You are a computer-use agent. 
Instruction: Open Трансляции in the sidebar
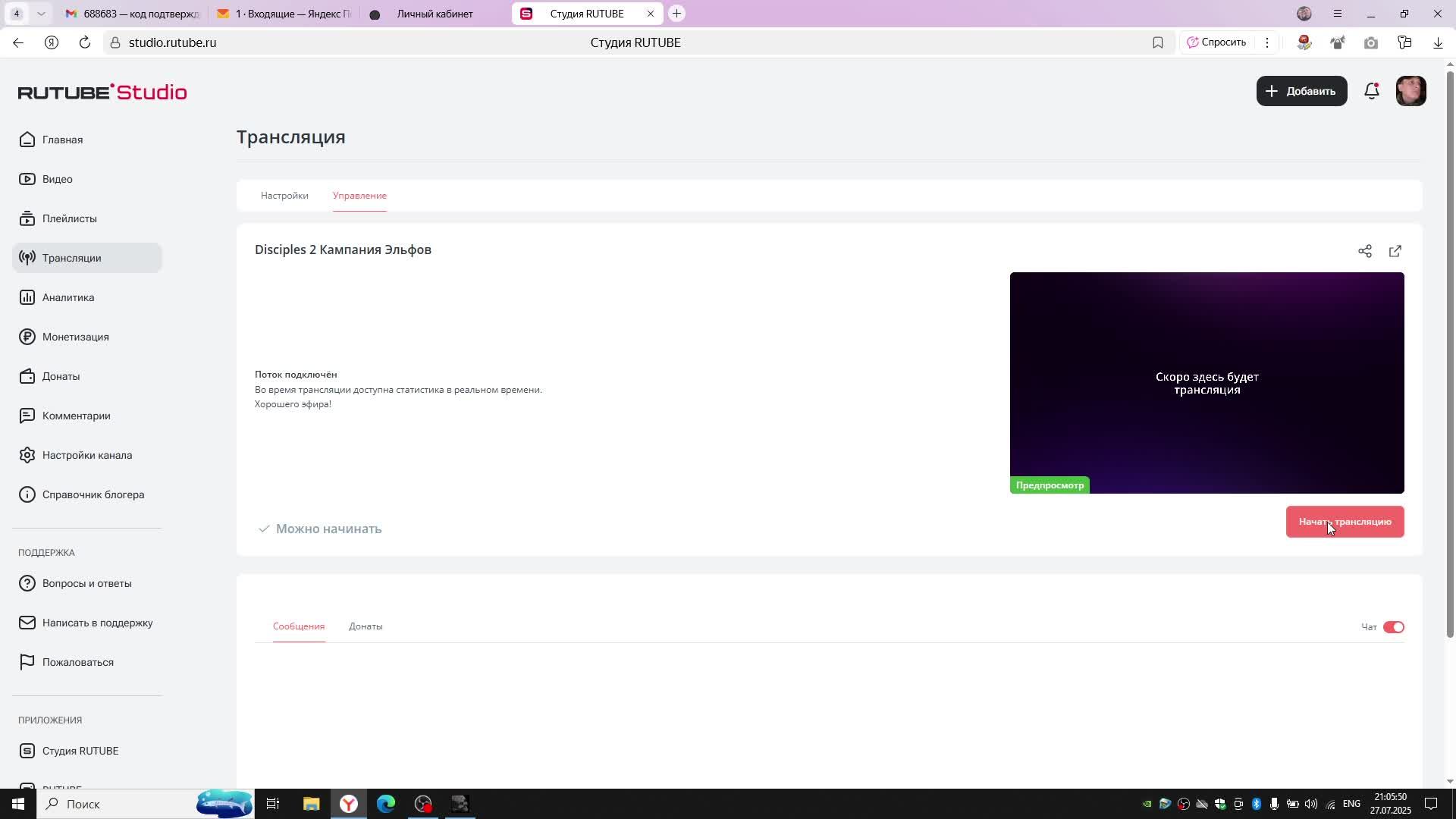[x=71, y=258]
